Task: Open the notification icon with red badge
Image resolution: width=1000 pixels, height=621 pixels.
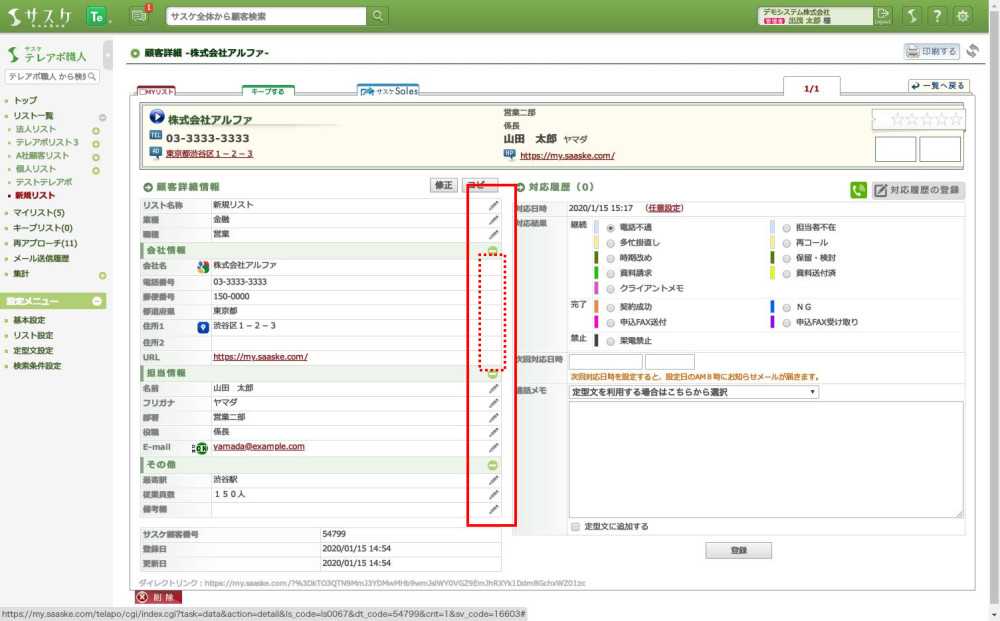Action: 139,16
